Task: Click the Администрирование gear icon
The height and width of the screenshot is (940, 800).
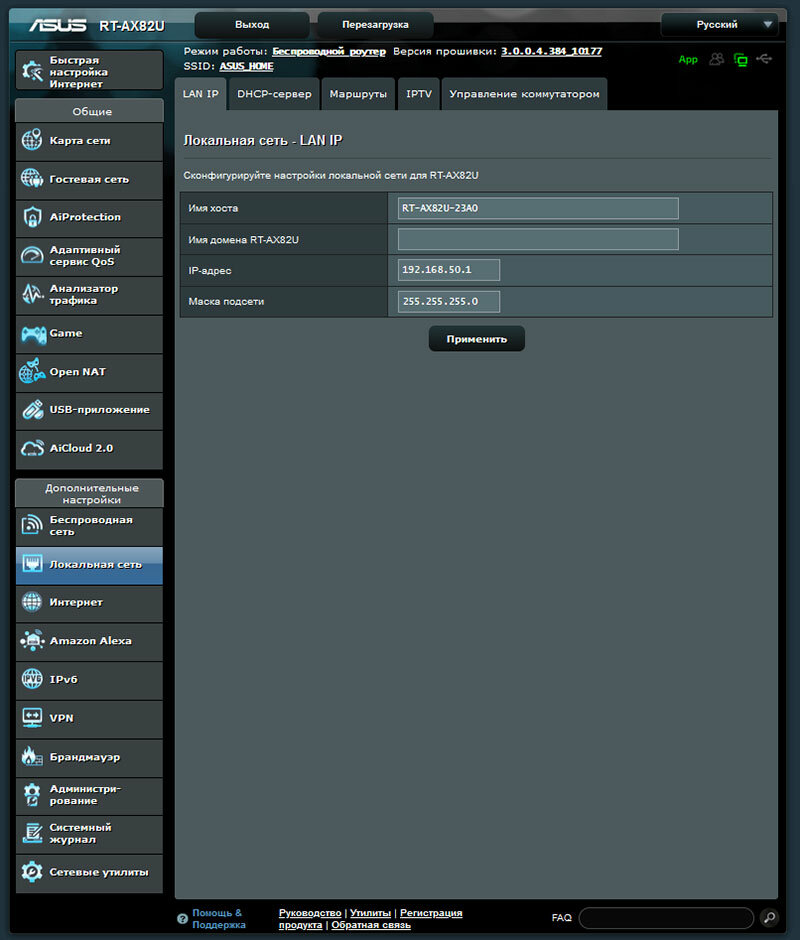Action: pos(32,794)
